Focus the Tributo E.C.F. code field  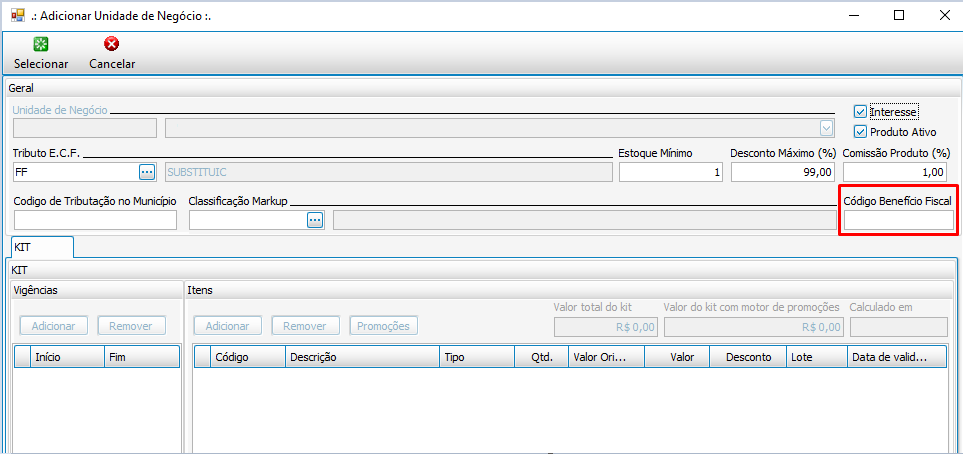[x=76, y=172]
